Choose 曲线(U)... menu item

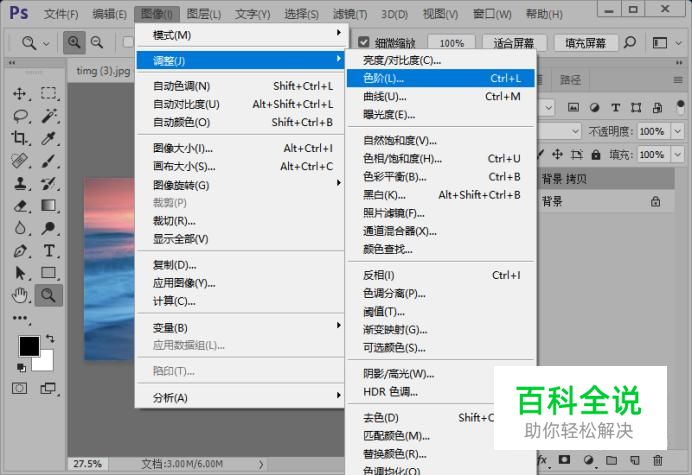[441, 96]
